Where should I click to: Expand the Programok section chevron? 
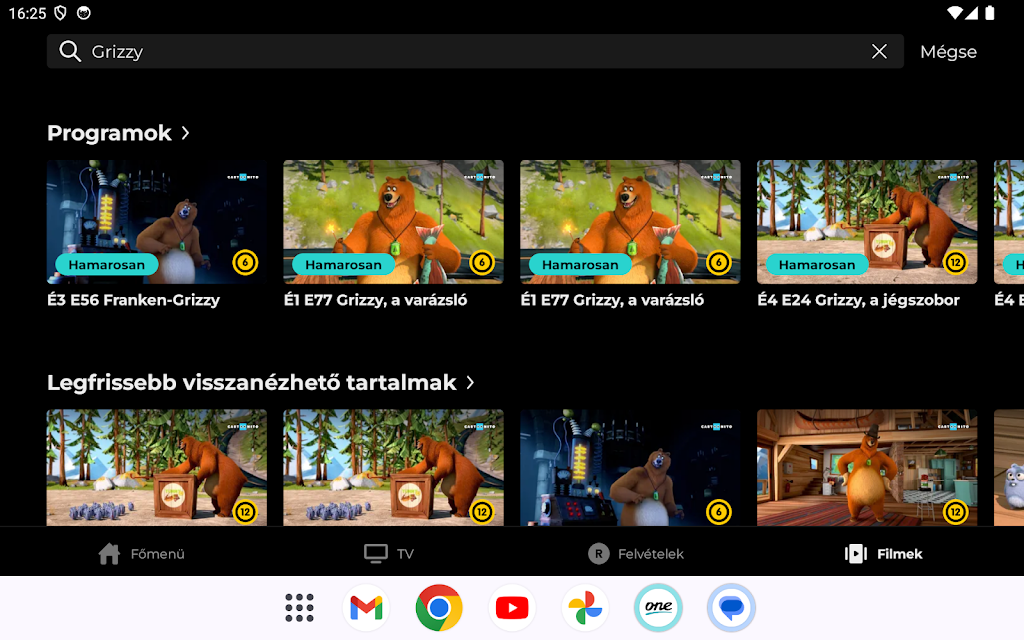click(186, 133)
